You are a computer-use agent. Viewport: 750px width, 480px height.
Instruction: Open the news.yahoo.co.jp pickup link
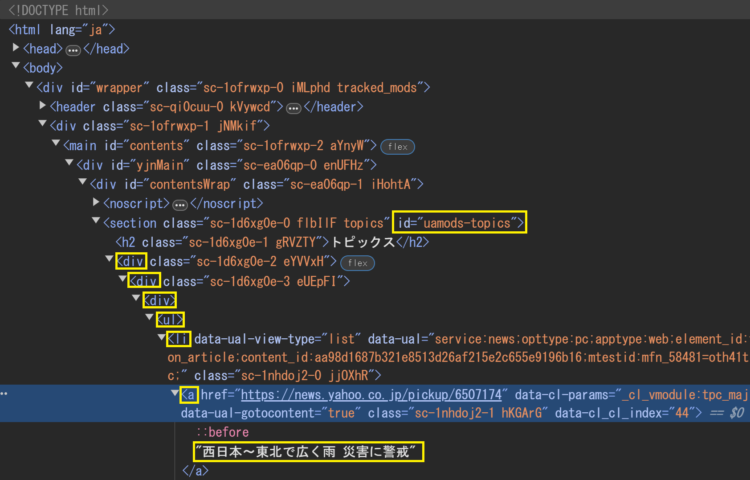[x=371, y=394]
